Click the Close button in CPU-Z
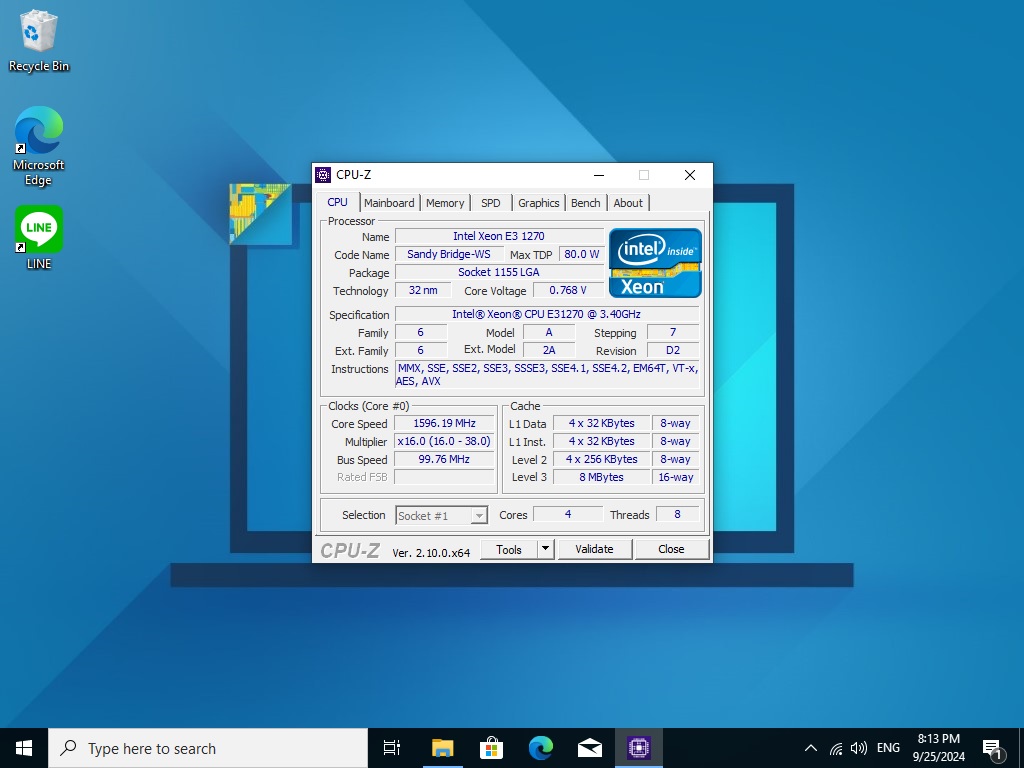This screenshot has width=1024, height=768. click(671, 549)
